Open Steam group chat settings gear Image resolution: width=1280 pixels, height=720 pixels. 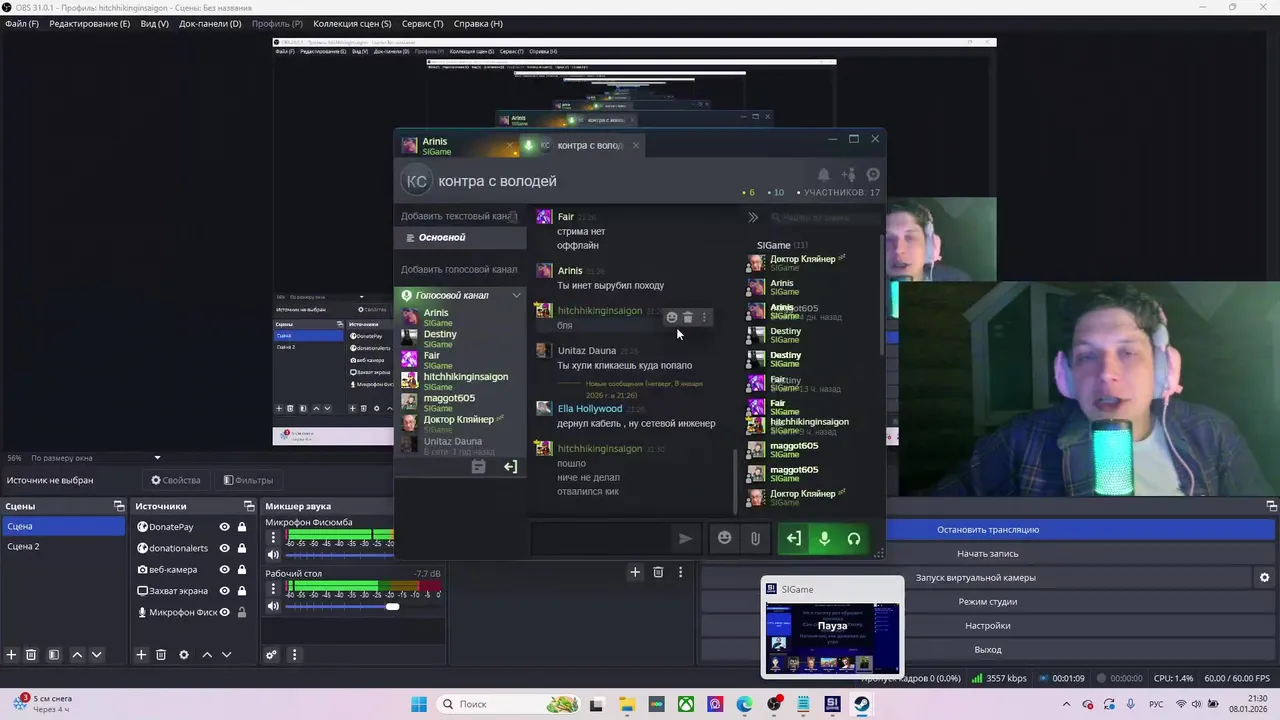pyautogui.click(x=873, y=175)
